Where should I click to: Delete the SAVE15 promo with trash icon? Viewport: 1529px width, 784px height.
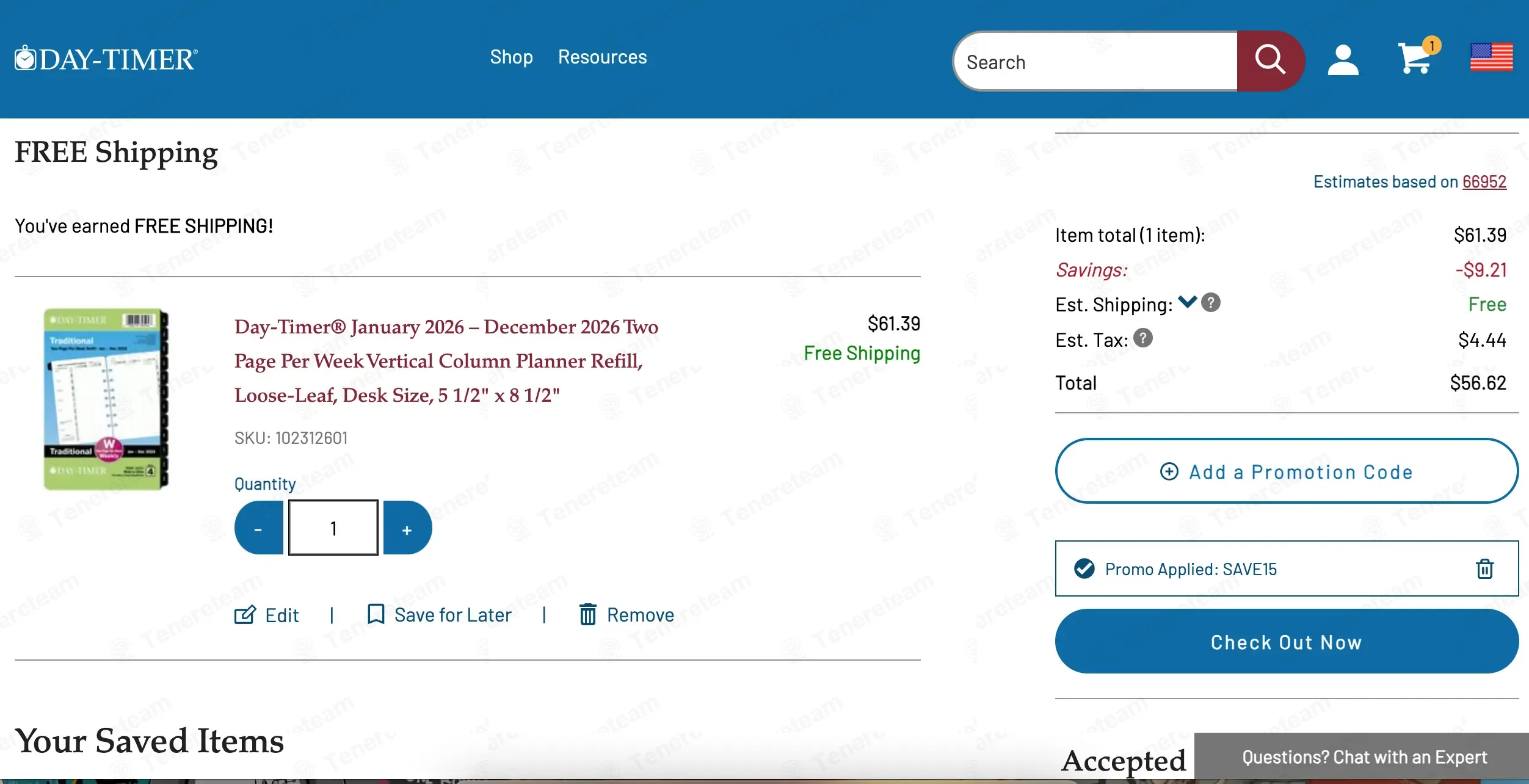(1484, 569)
